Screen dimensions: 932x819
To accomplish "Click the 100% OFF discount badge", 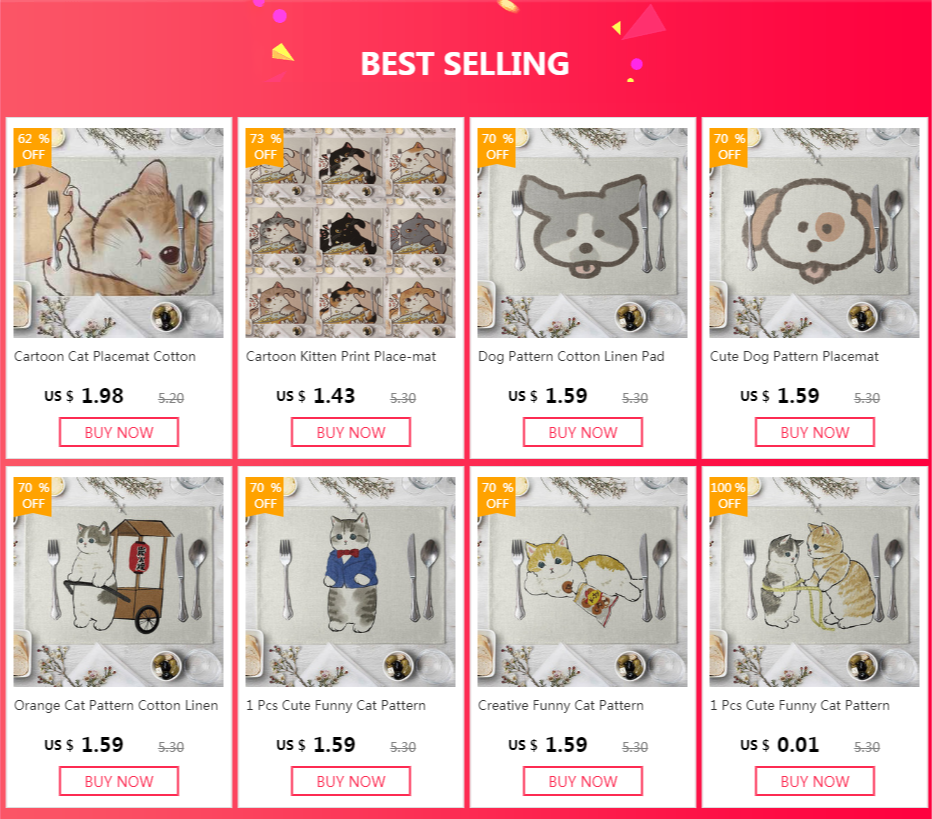I will (x=729, y=496).
